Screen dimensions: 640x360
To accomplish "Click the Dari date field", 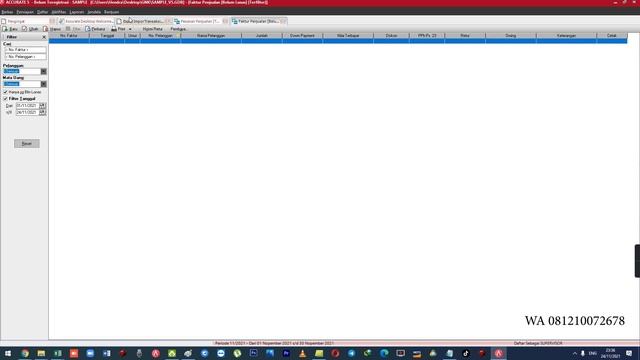I will pyautogui.click(x=27, y=106).
